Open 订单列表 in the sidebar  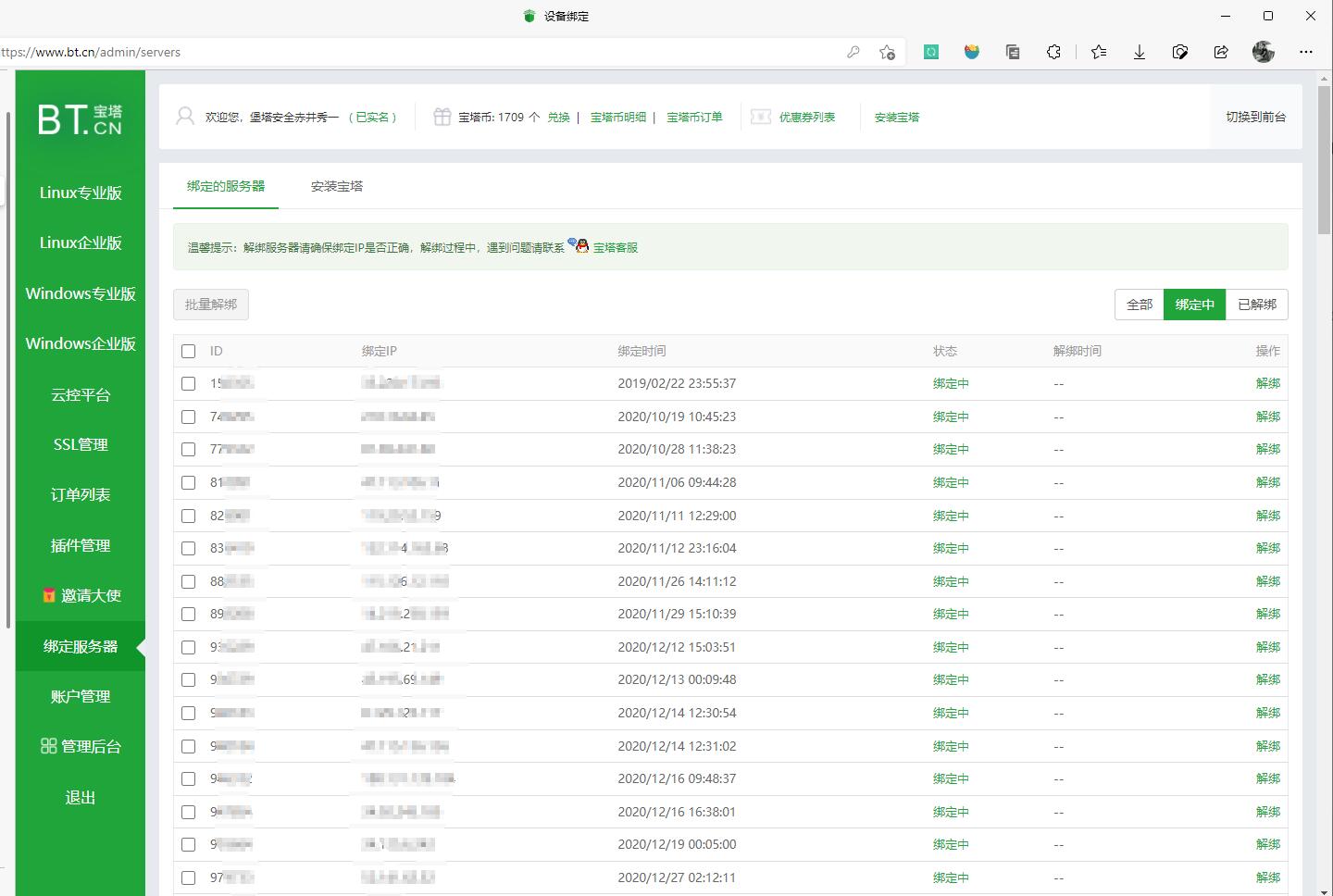[81, 494]
